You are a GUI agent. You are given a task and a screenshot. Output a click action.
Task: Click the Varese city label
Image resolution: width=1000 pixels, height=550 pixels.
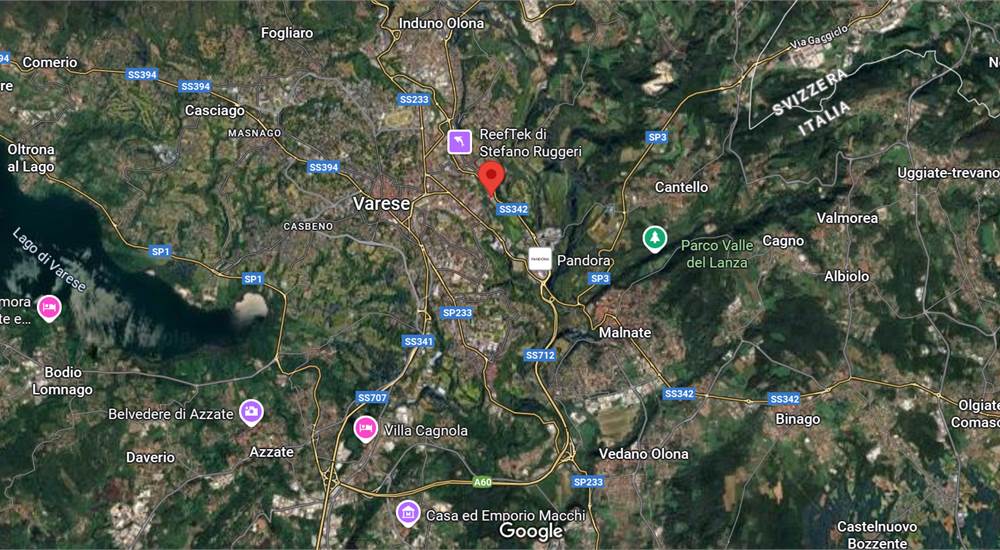(x=381, y=204)
